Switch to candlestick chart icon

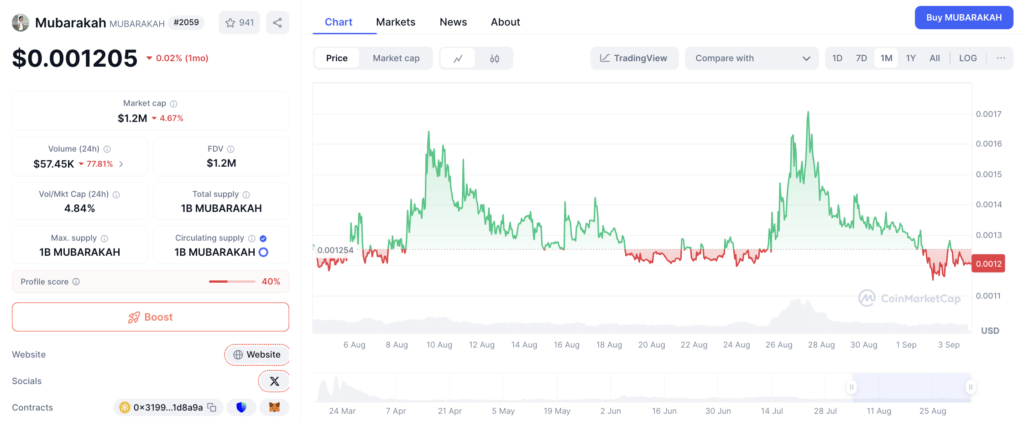point(494,58)
